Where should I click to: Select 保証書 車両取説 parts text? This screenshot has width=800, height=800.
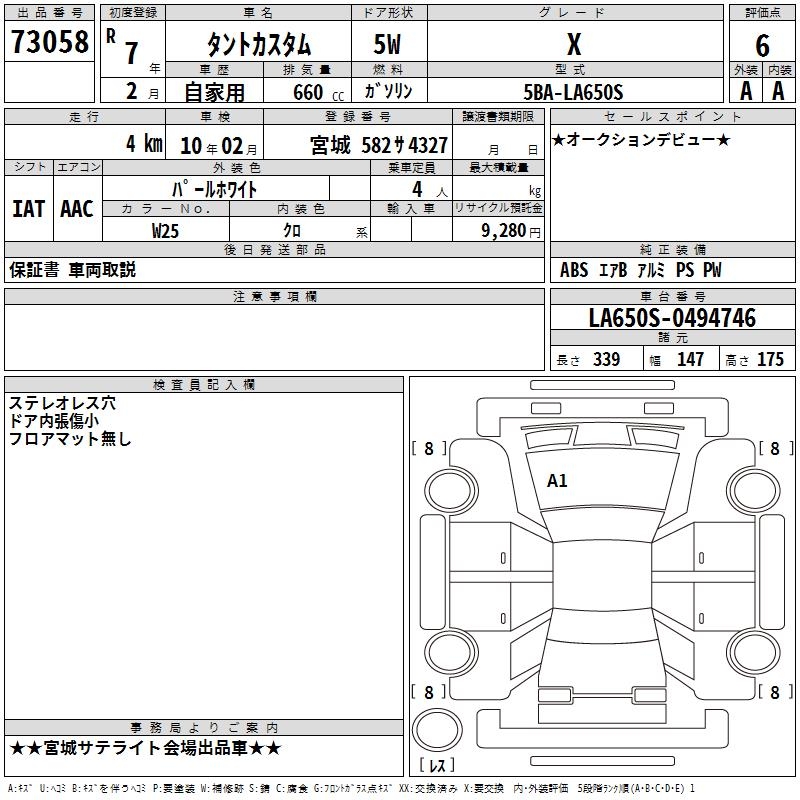72,269
